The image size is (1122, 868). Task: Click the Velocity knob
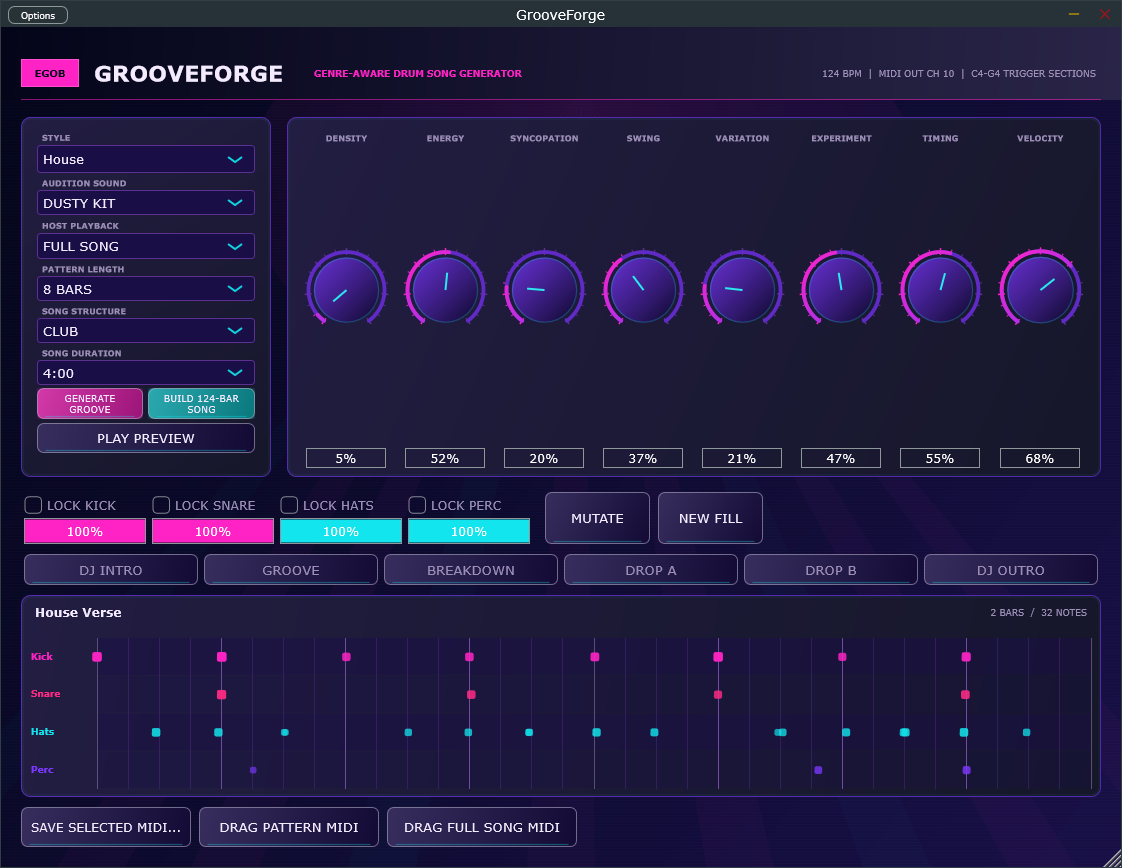point(1040,289)
